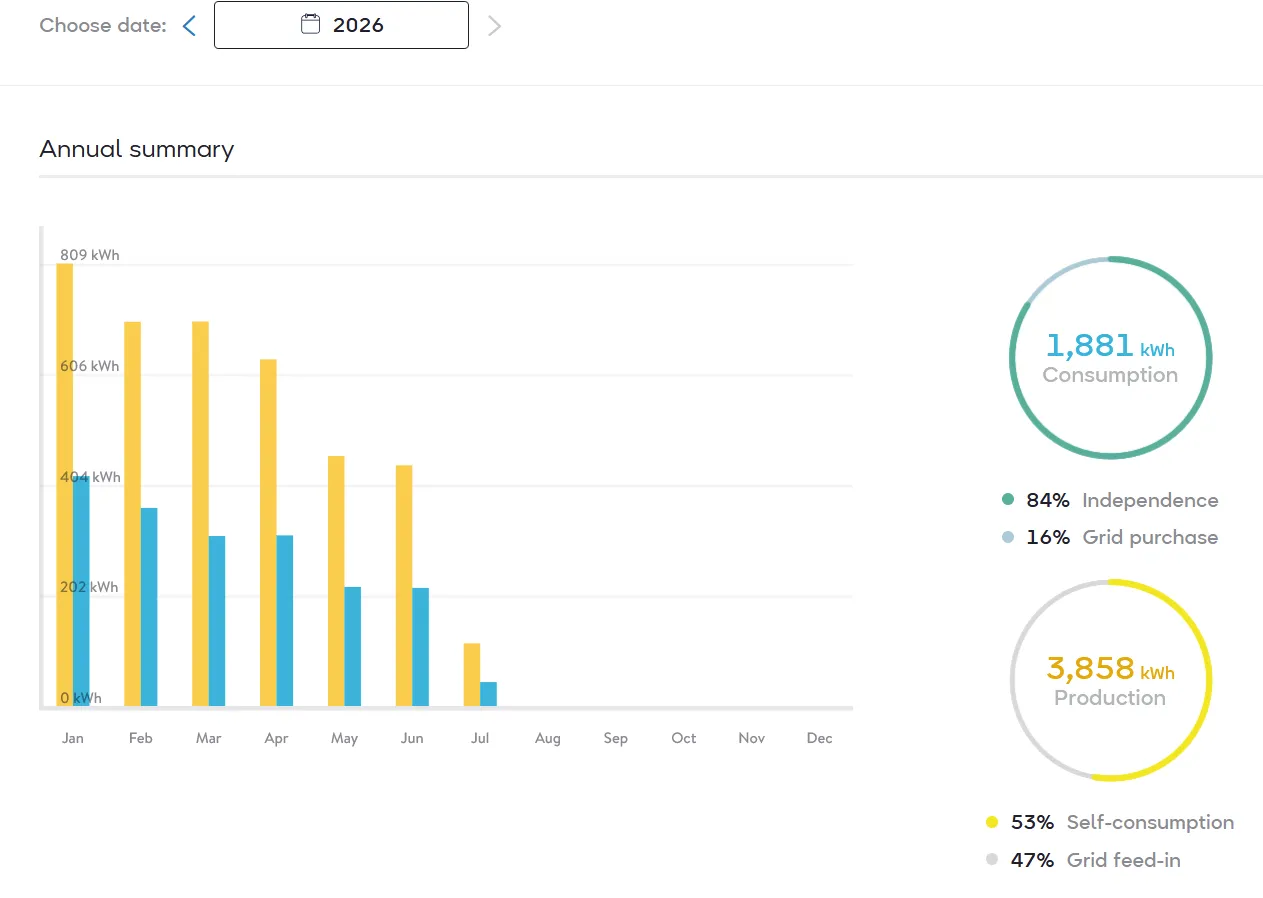Click the 1,881 kWh Consumption ring

pyautogui.click(x=1111, y=358)
